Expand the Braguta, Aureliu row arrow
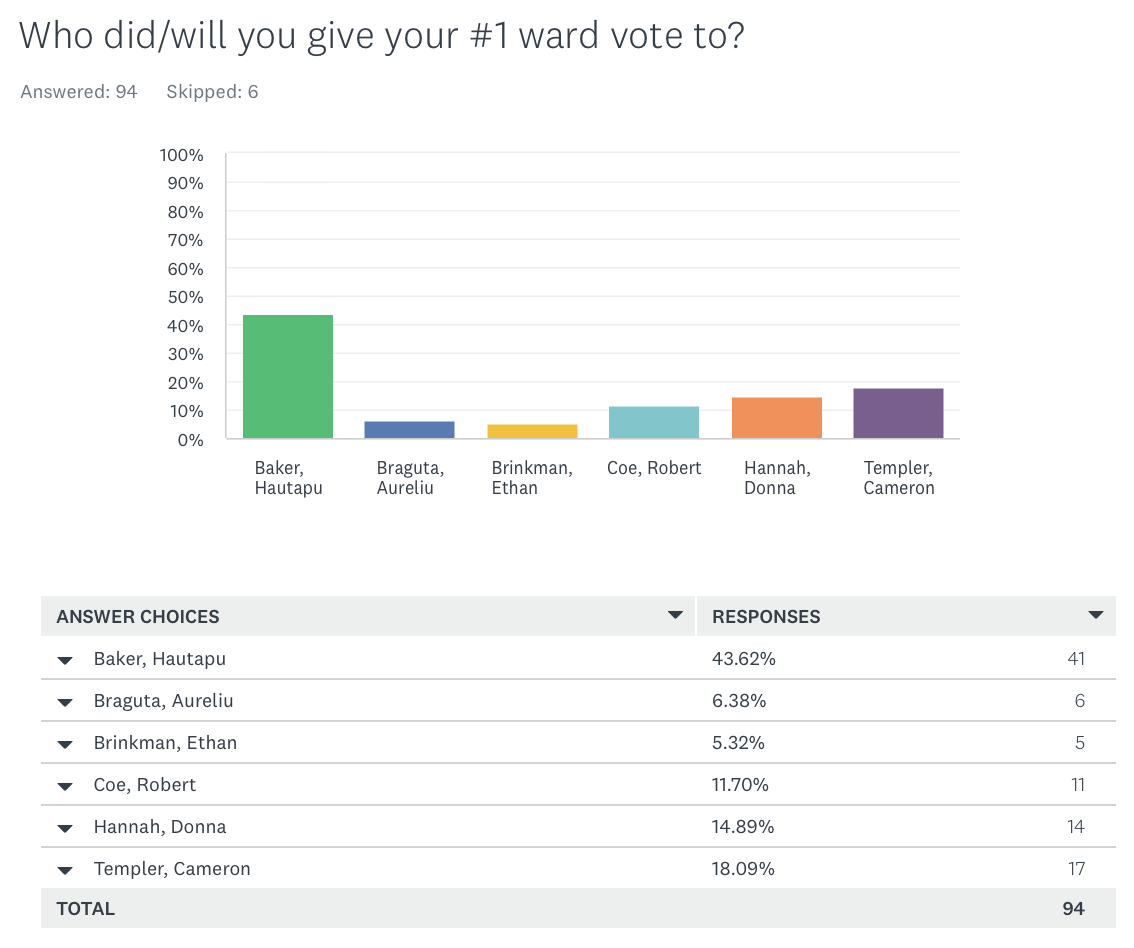This screenshot has height=948, width=1134. [x=65, y=702]
